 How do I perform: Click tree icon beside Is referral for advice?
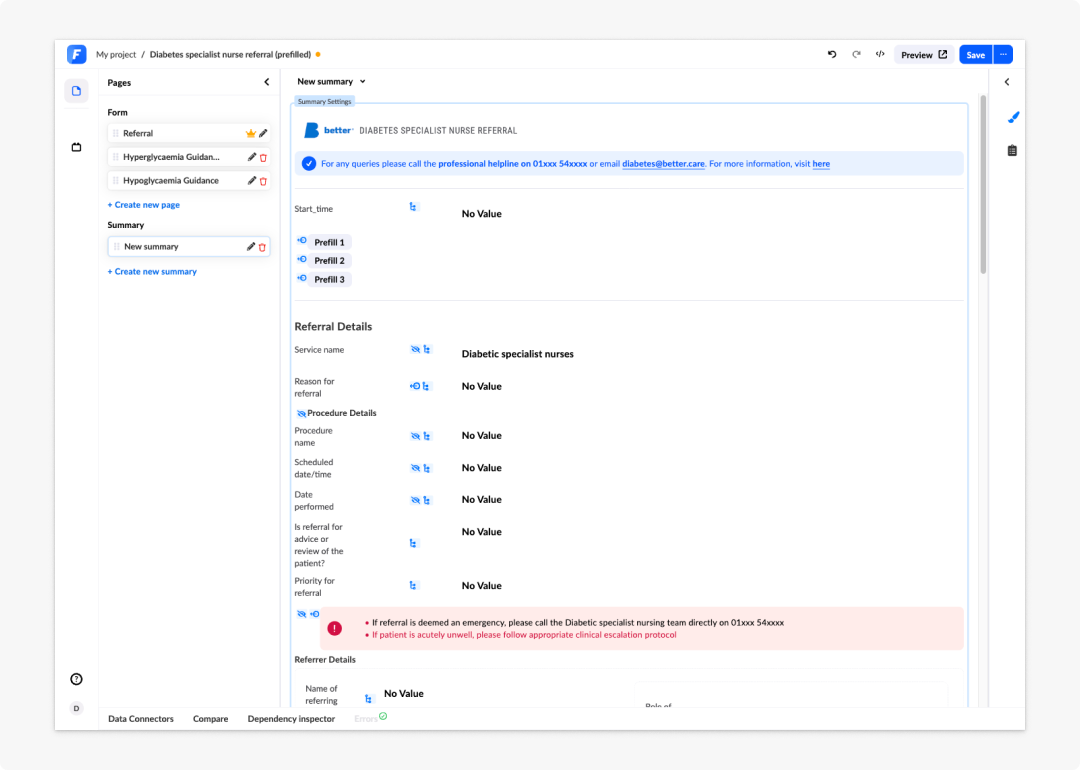pos(413,543)
